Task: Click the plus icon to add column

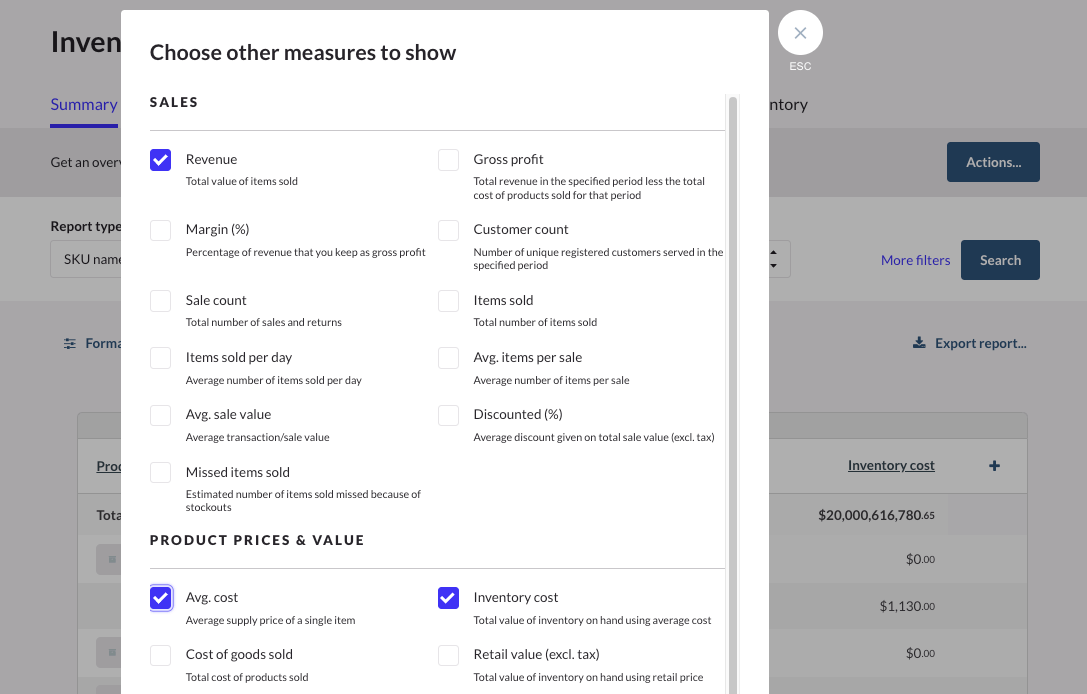Action: (x=994, y=466)
